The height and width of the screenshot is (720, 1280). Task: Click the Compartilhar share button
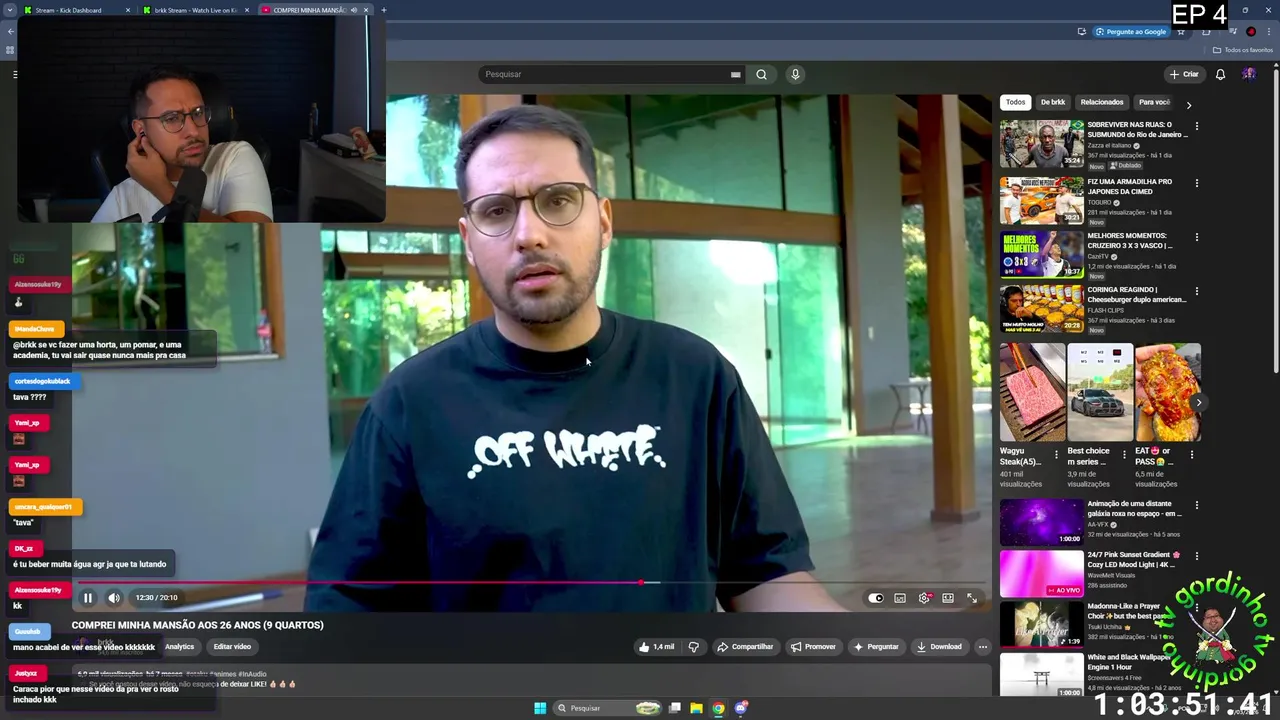pos(745,647)
